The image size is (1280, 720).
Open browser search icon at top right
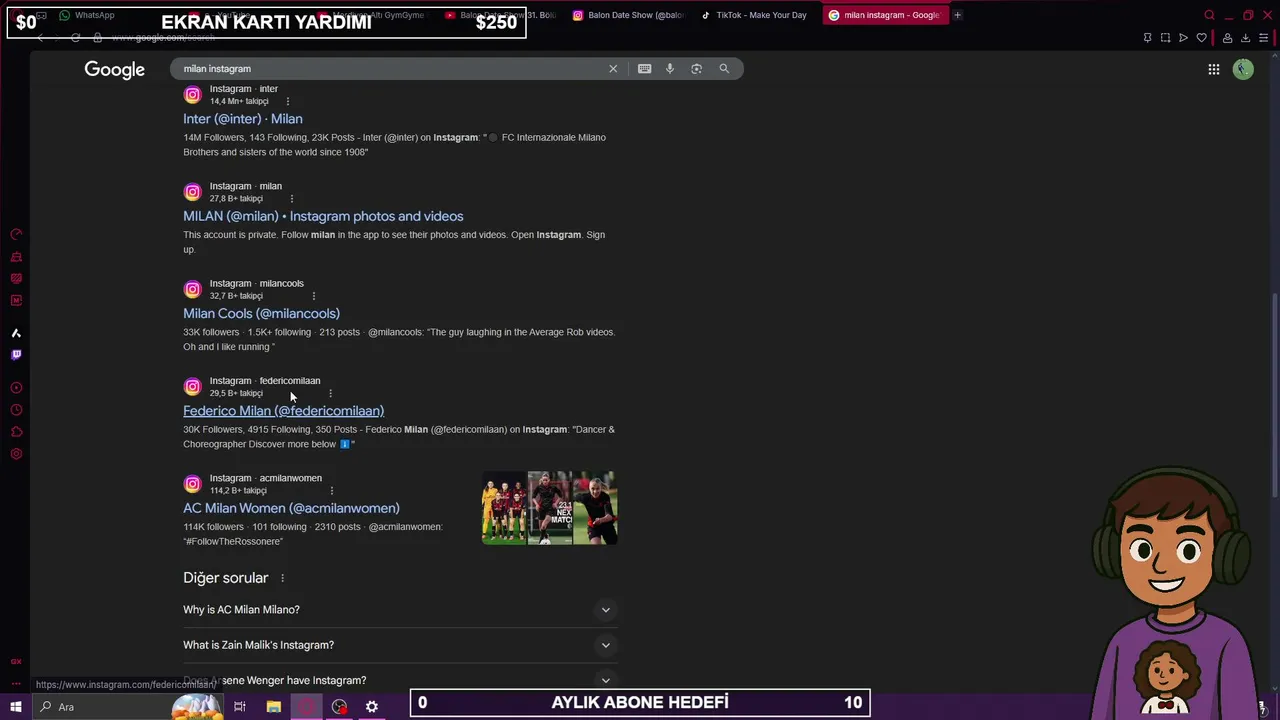pyautogui.click(x=1209, y=15)
